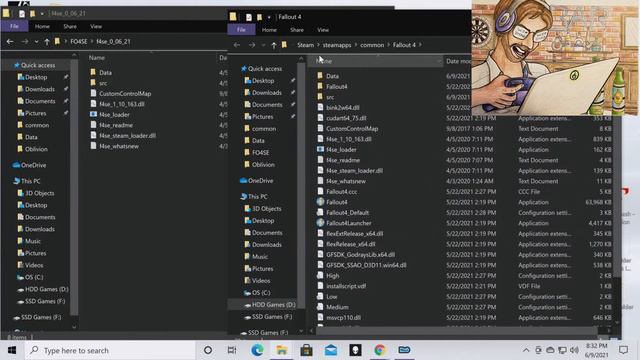640x360 pixels.
Task: Open Home tab in Fallout 4 window
Action: pos(269,30)
